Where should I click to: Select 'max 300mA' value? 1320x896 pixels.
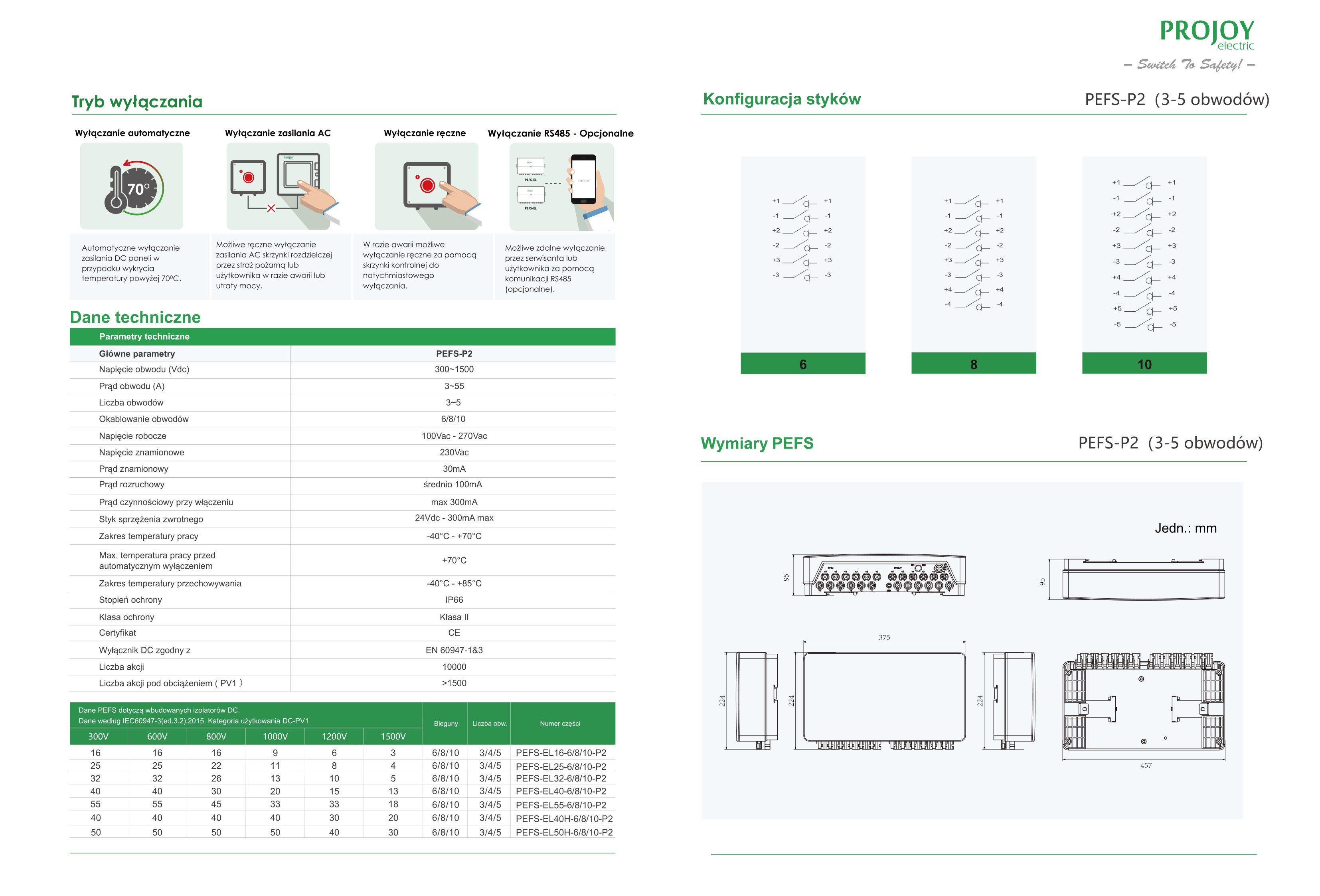coord(454,502)
